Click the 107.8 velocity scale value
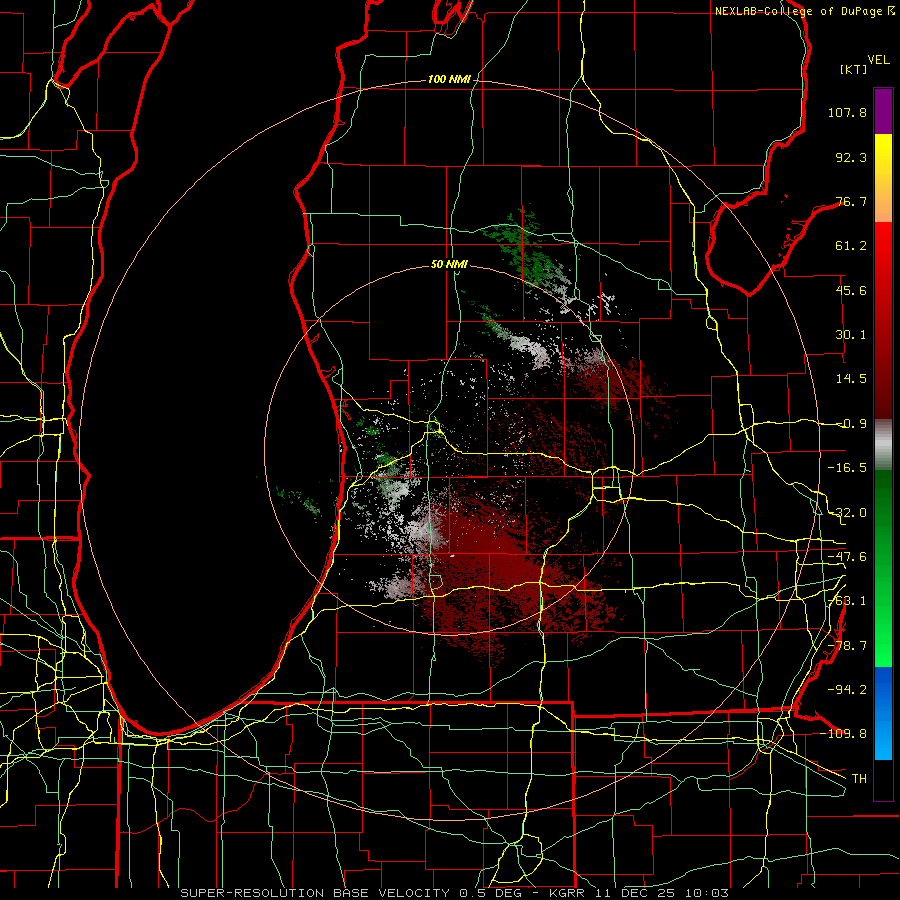 (x=847, y=112)
